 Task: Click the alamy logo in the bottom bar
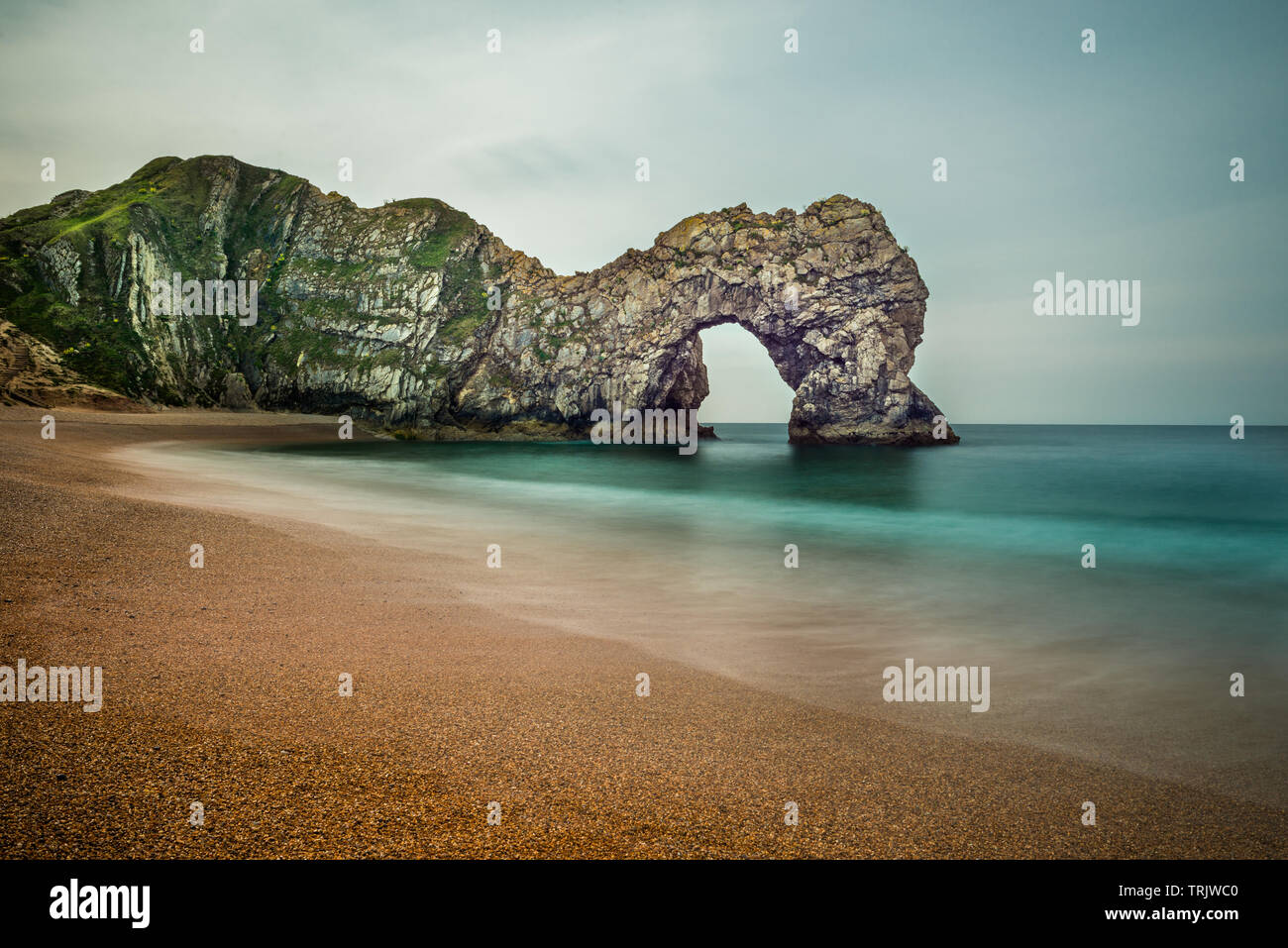100,903
